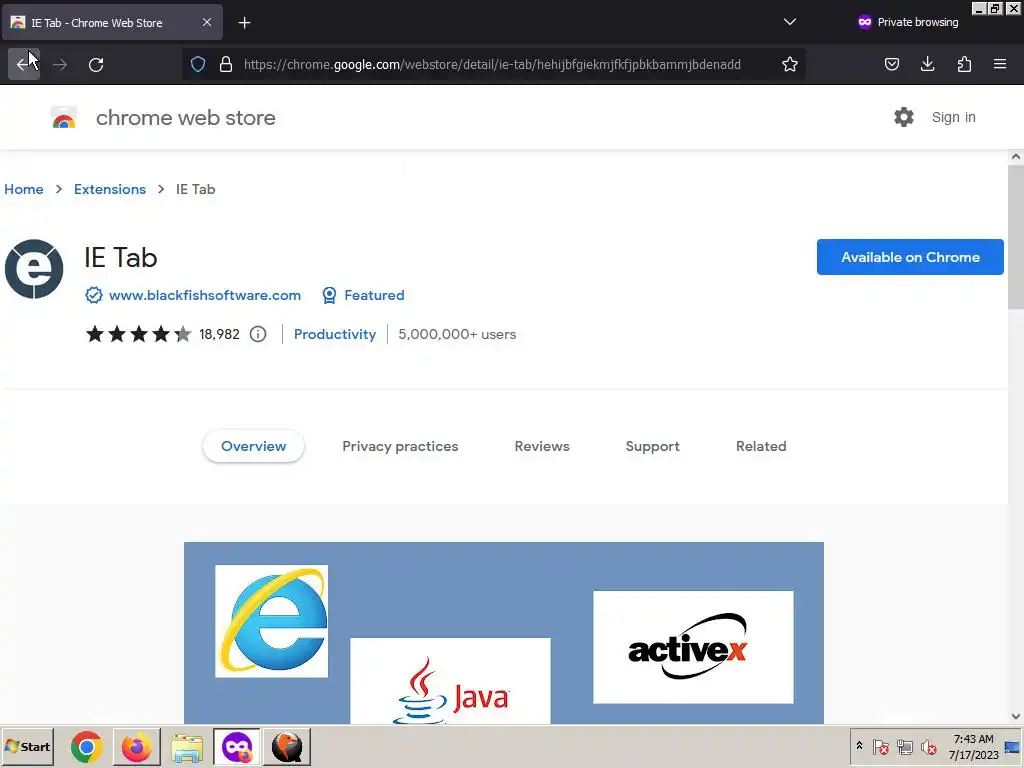Click the address bar URL field

(x=492, y=64)
